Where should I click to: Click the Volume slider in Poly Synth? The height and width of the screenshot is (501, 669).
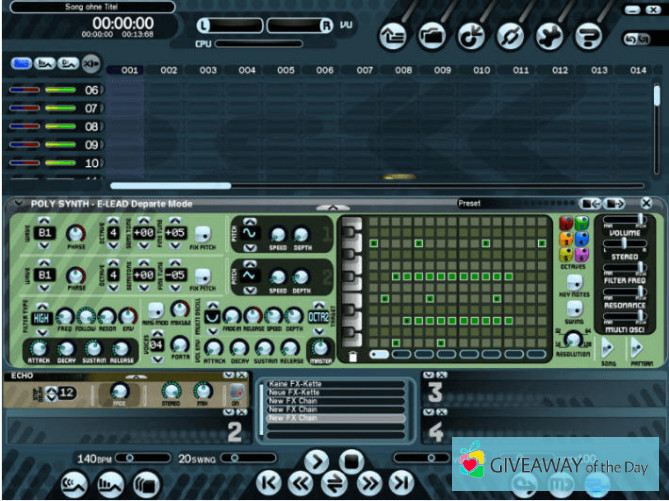pos(625,221)
